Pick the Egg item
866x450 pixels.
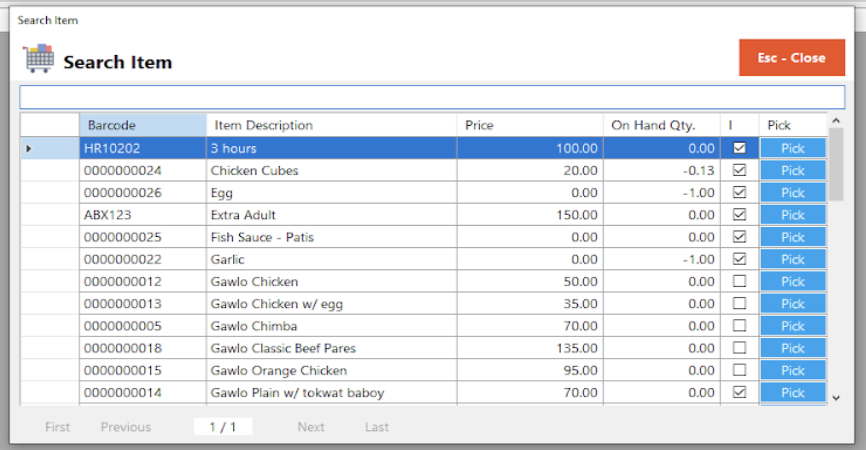(792, 193)
